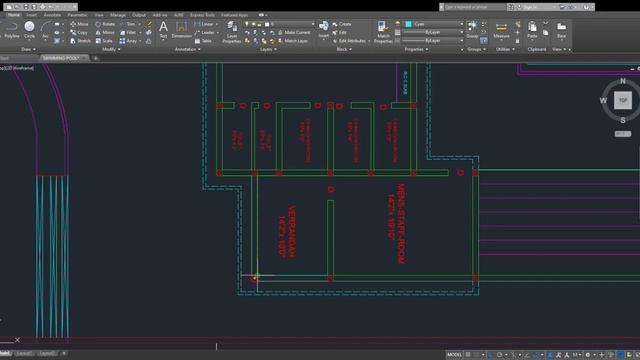Expand the Modify panel
This screenshot has width=640, height=360.
pyautogui.click(x=111, y=49)
